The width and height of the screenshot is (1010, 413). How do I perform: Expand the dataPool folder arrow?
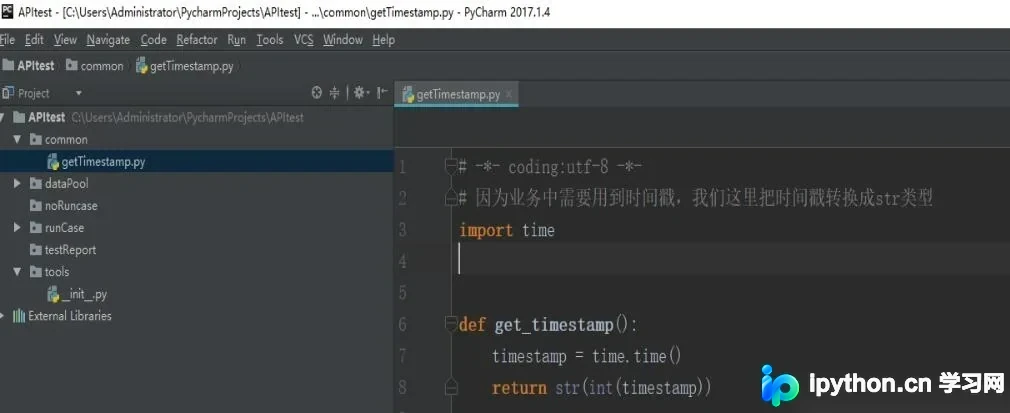pyautogui.click(x=17, y=184)
